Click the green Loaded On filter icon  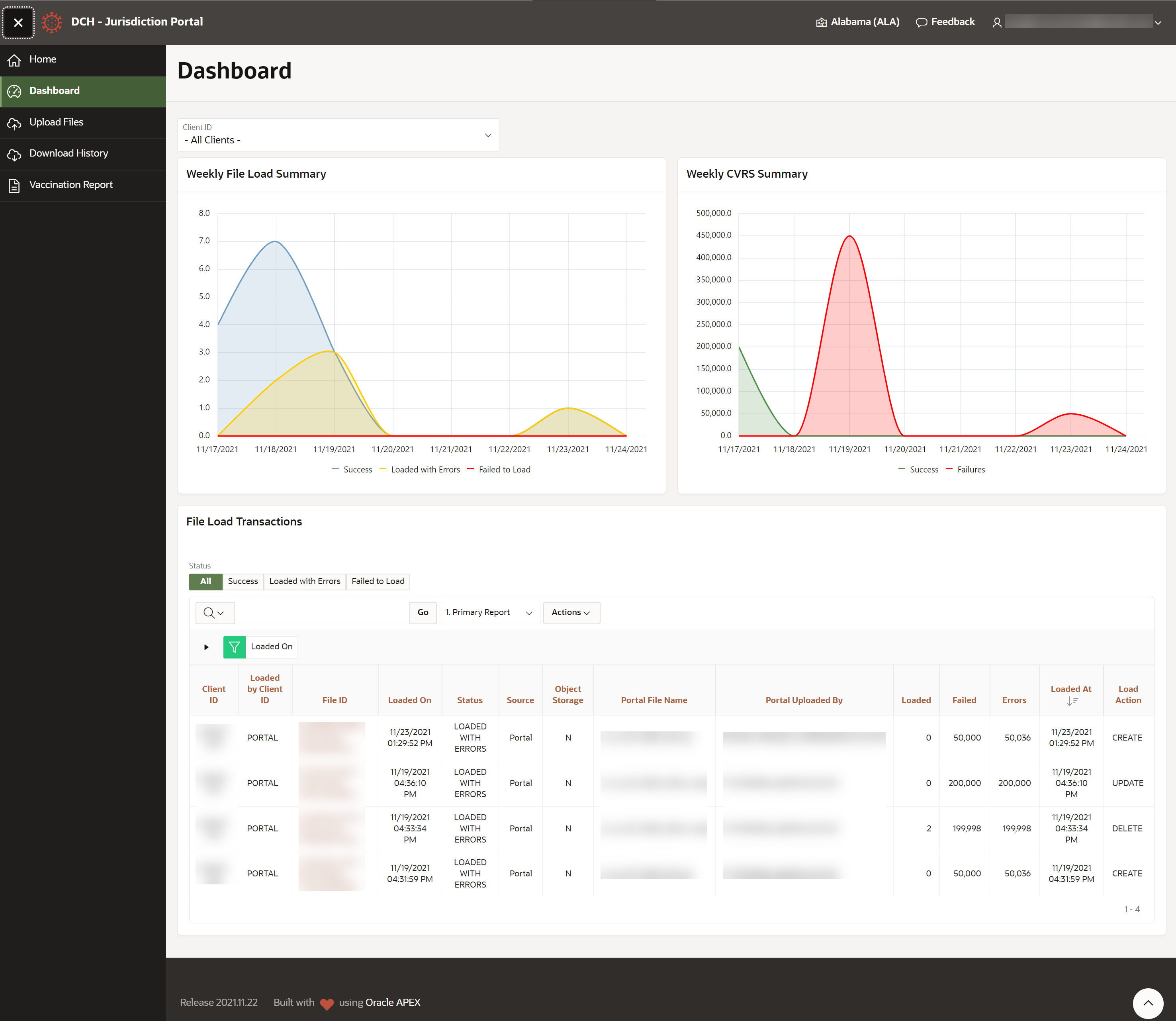click(234, 647)
